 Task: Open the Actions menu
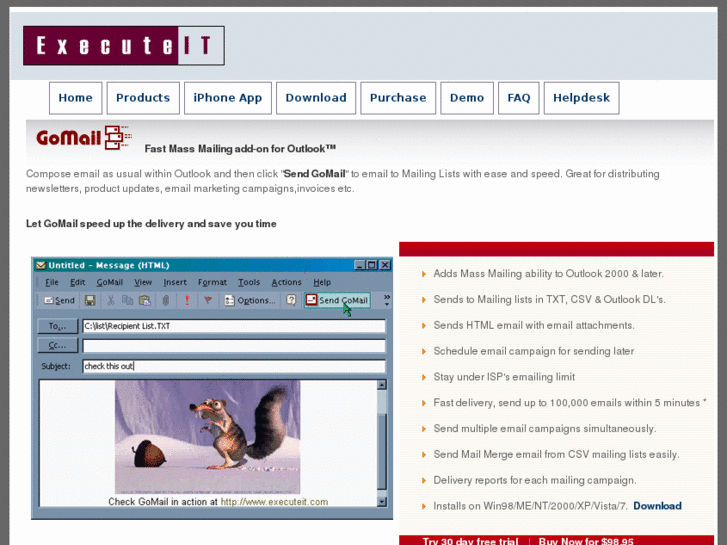[286, 282]
